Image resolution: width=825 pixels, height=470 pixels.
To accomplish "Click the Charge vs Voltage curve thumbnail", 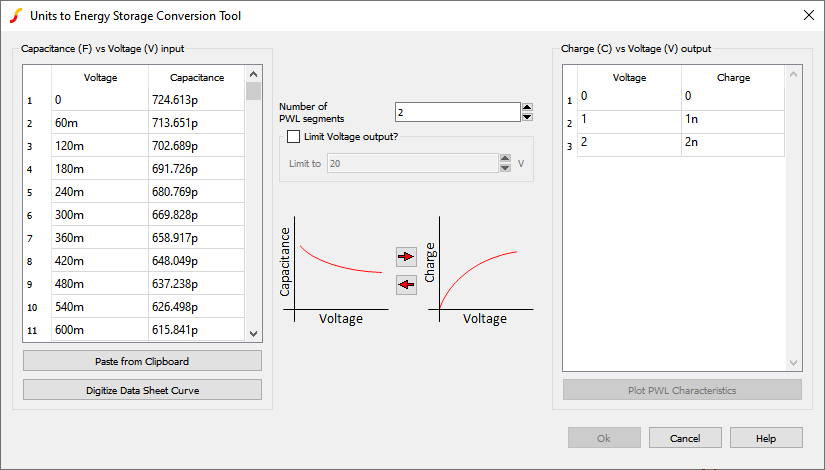I will tap(478, 268).
